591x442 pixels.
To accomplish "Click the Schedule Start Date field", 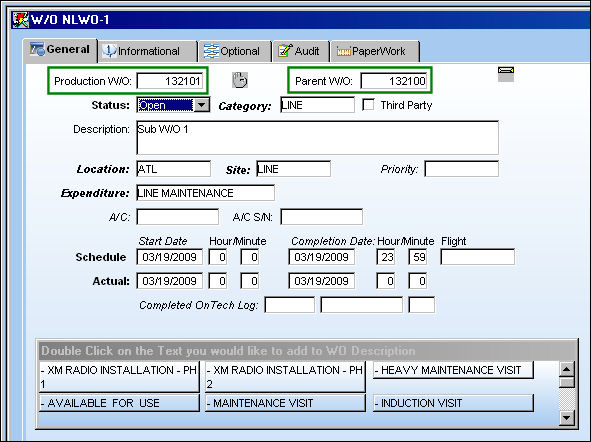I will pos(170,257).
